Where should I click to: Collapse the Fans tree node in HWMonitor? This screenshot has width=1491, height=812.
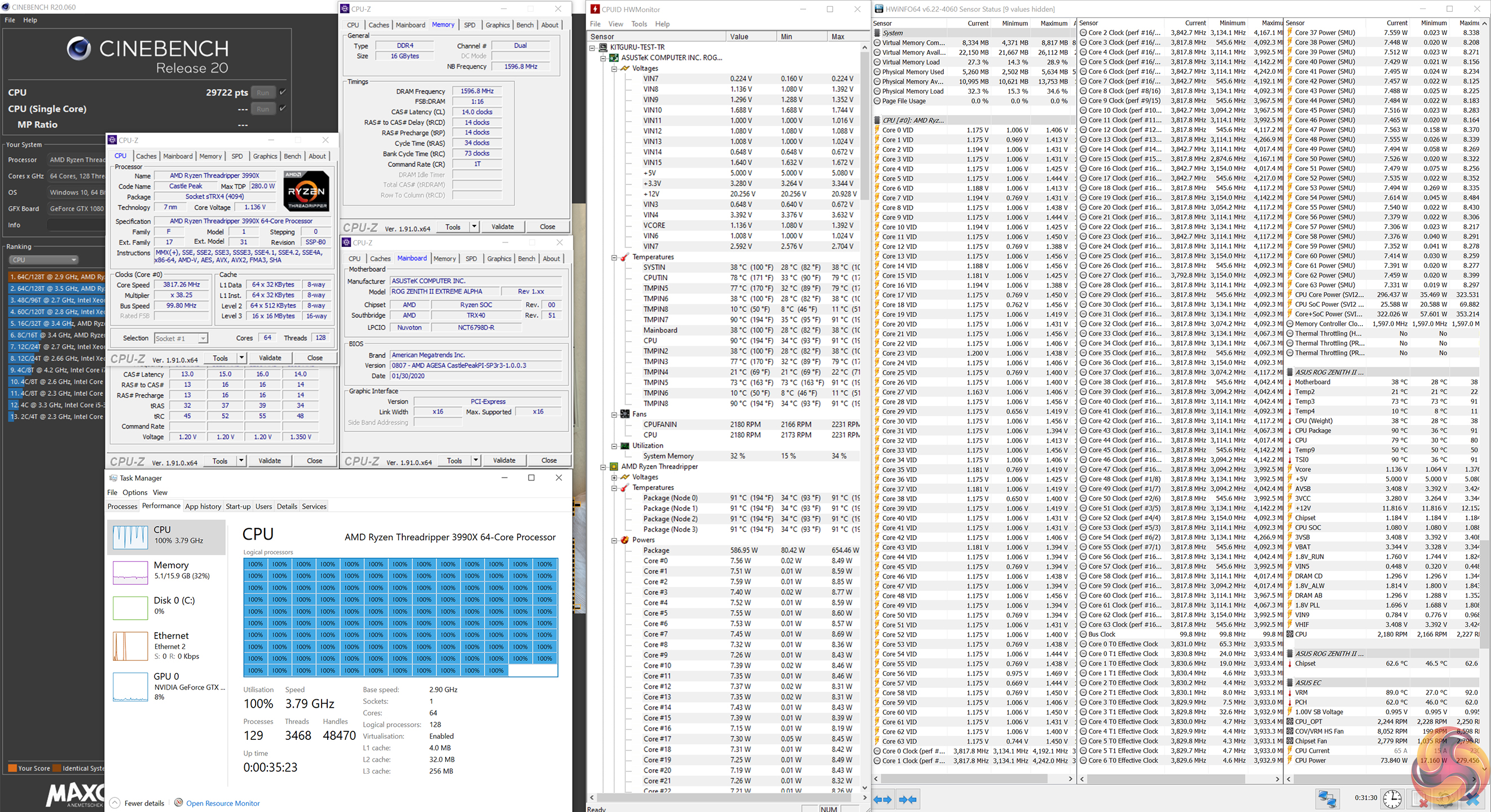pos(614,414)
